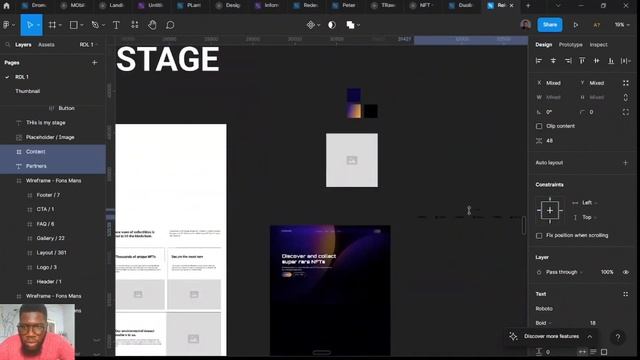Open the Text type details icon
Image resolution: width=640 pixels, height=360 pixels.
click(x=626, y=294)
